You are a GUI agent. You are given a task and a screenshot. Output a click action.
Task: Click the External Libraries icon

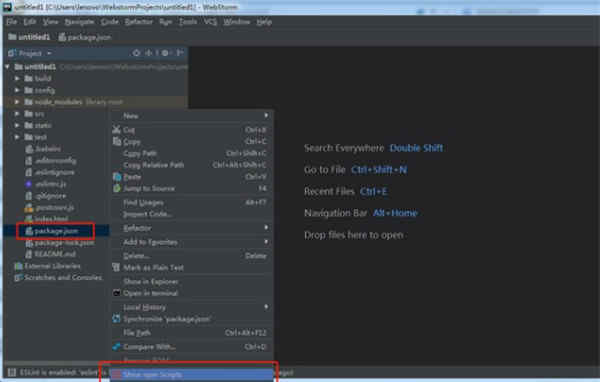pyautogui.click(x=18, y=266)
